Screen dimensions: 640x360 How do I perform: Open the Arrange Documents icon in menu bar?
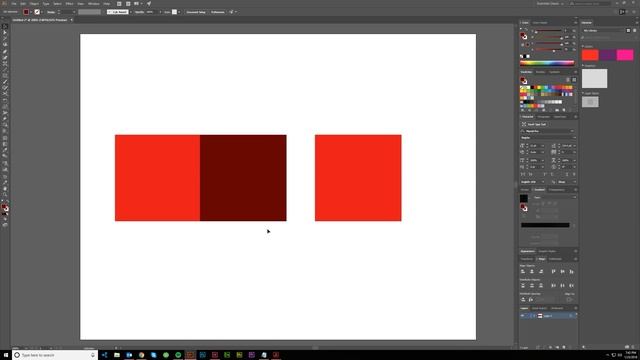137,4
